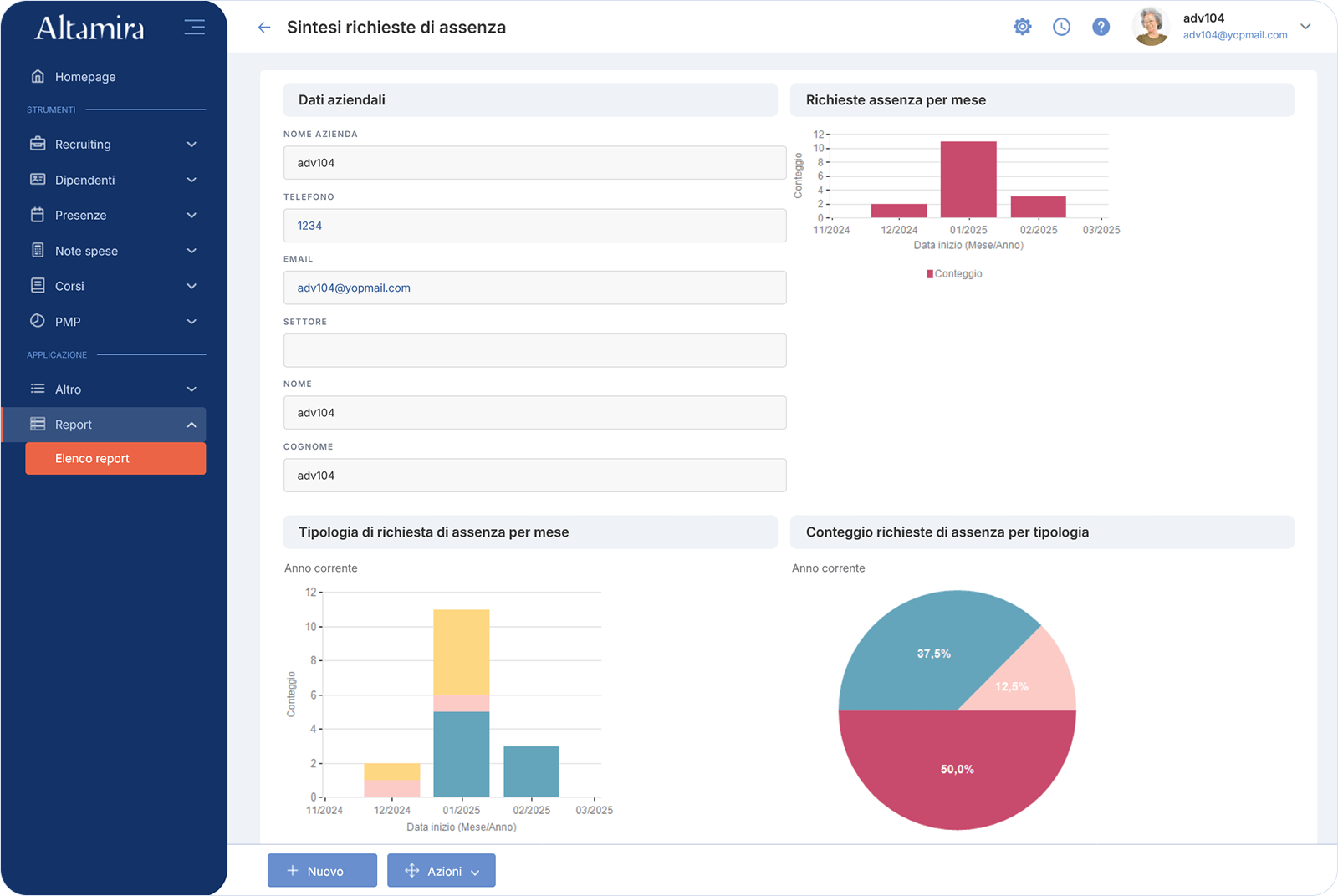Click the back arrow next to Sintesi richieste
This screenshot has height=896, width=1338.
[x=264, y=27]
